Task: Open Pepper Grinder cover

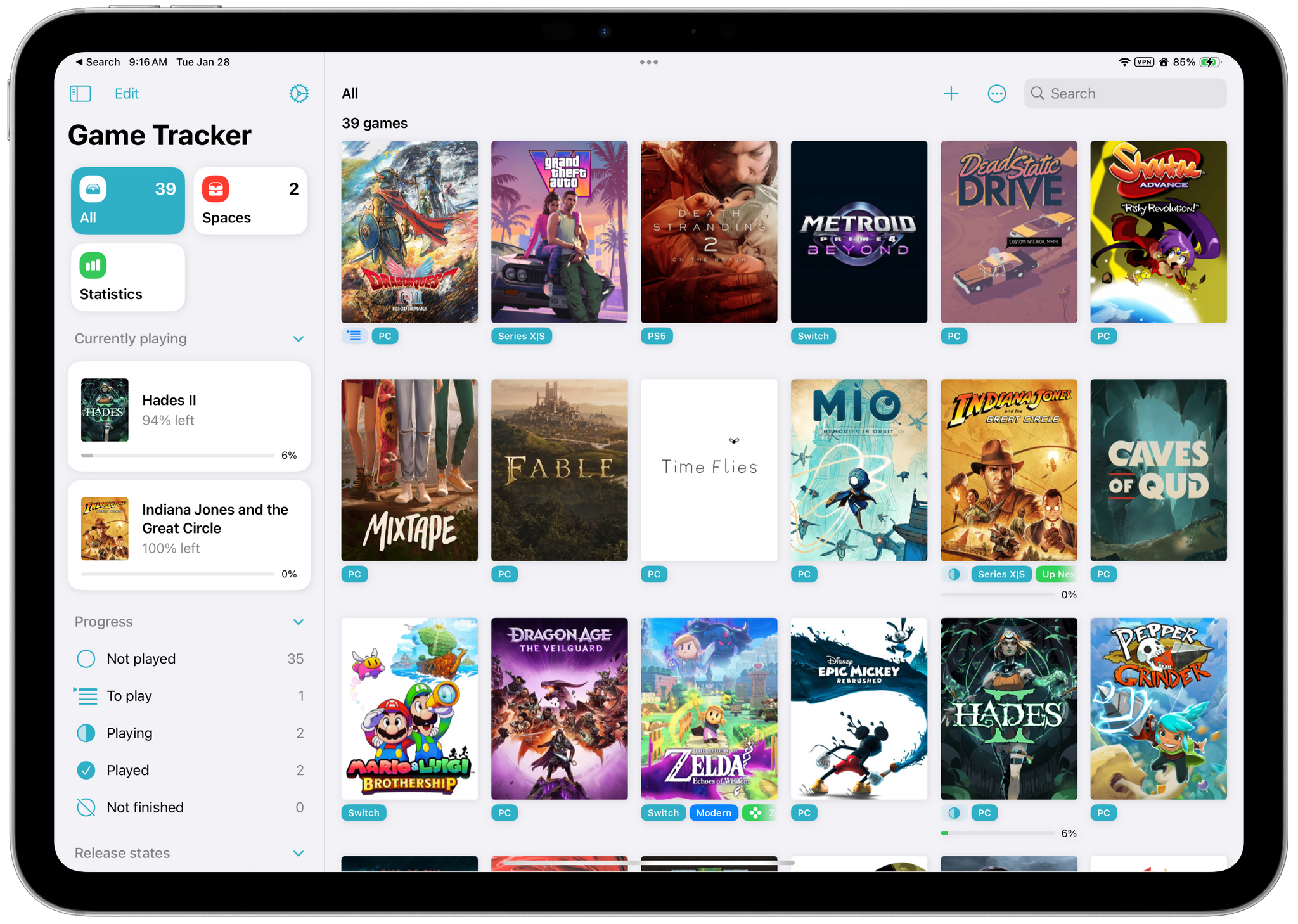Action: [x=1159, y=709]
